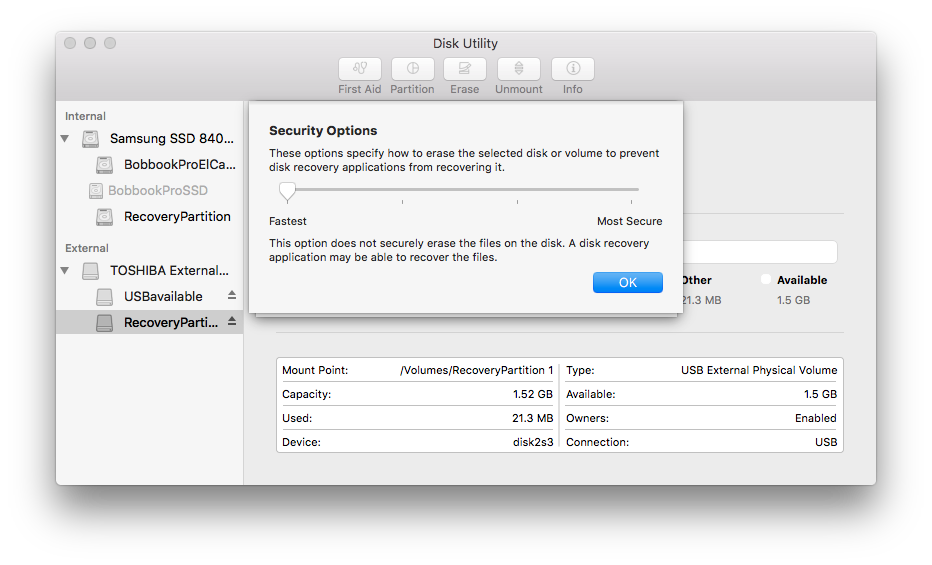Click the mount point /Volumes/RecoveryPartition 1
932x565 pixels.
[x=477, y=370]
